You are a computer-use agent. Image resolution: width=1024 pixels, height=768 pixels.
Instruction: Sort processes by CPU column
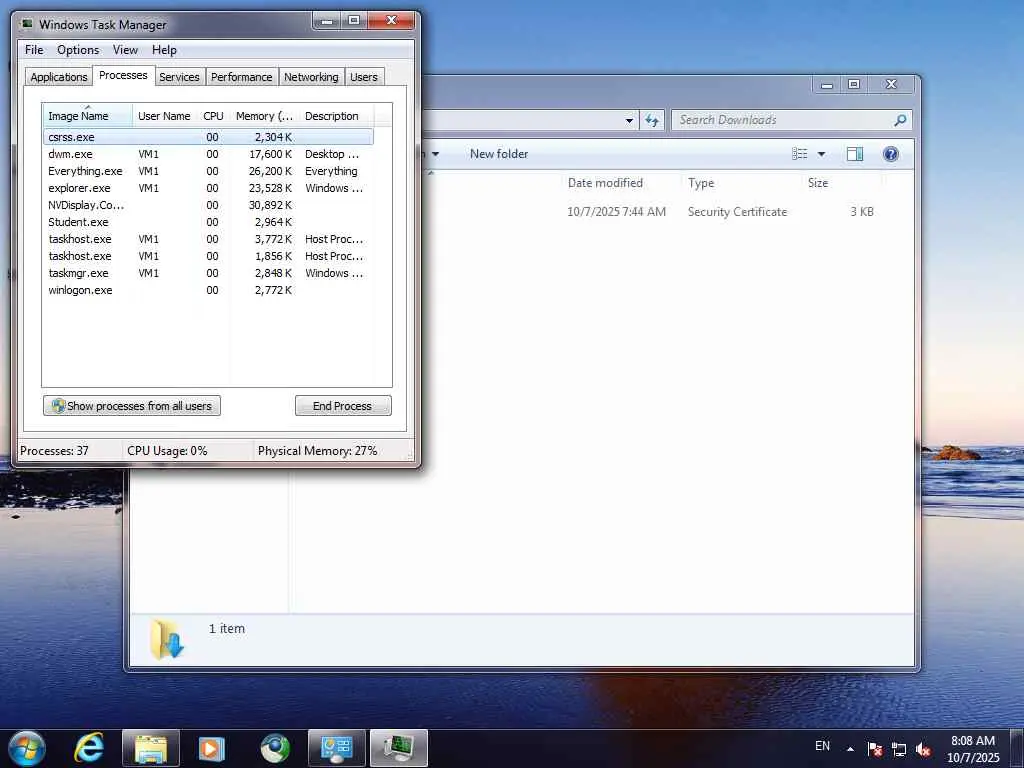(x=213, y=116)
